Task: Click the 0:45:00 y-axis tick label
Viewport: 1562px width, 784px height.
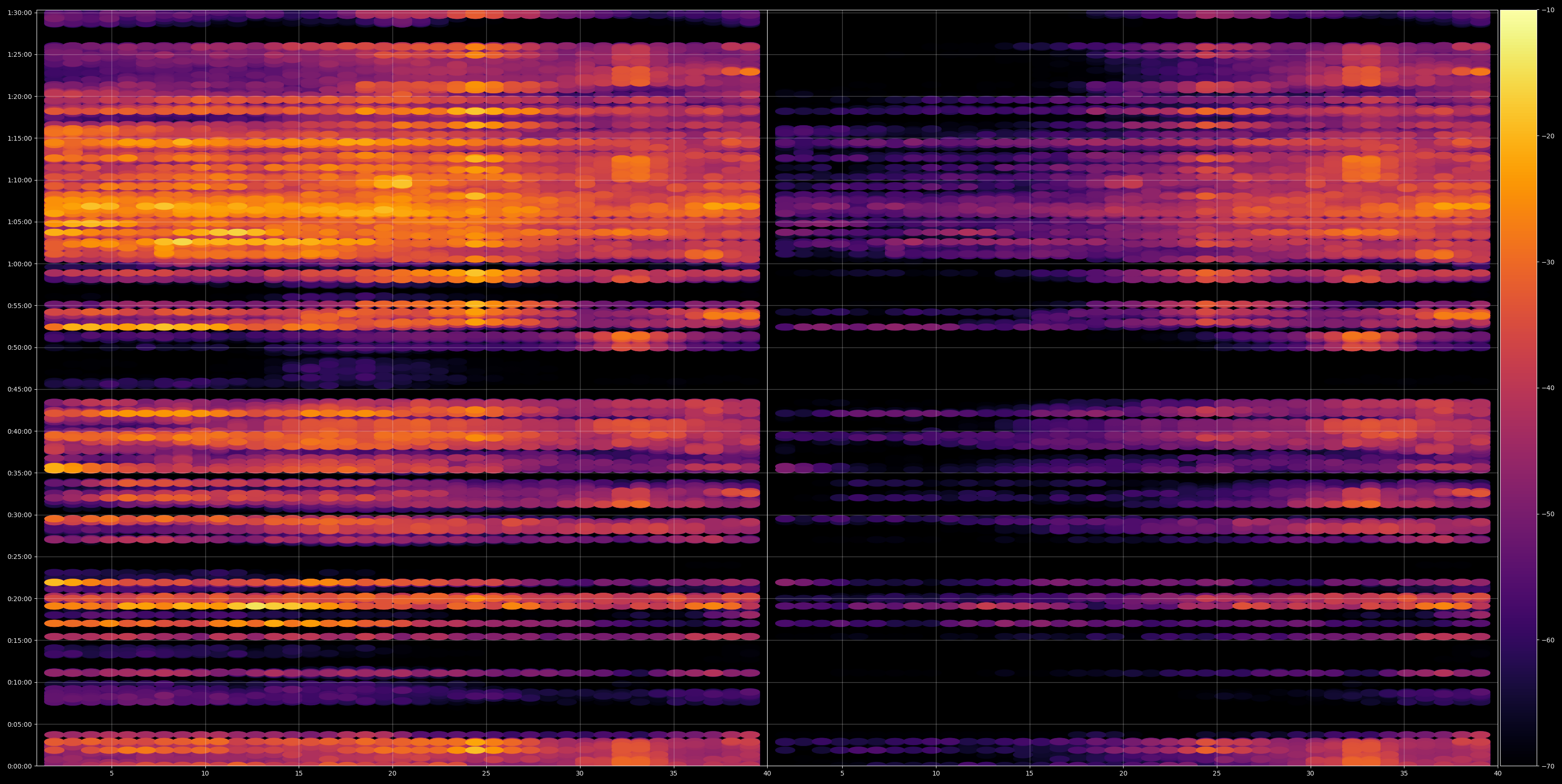Action: tap(19, 389)
